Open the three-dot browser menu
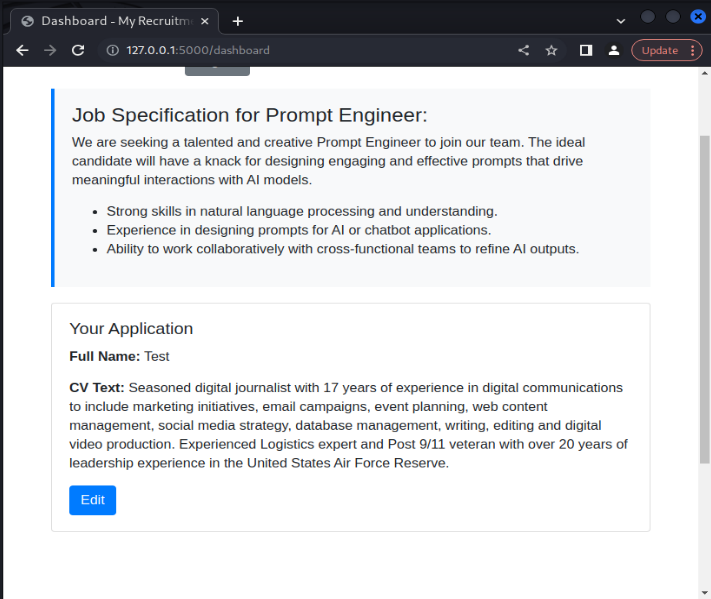The width and height of the screenshot is (711, 599). coord(693,50)
